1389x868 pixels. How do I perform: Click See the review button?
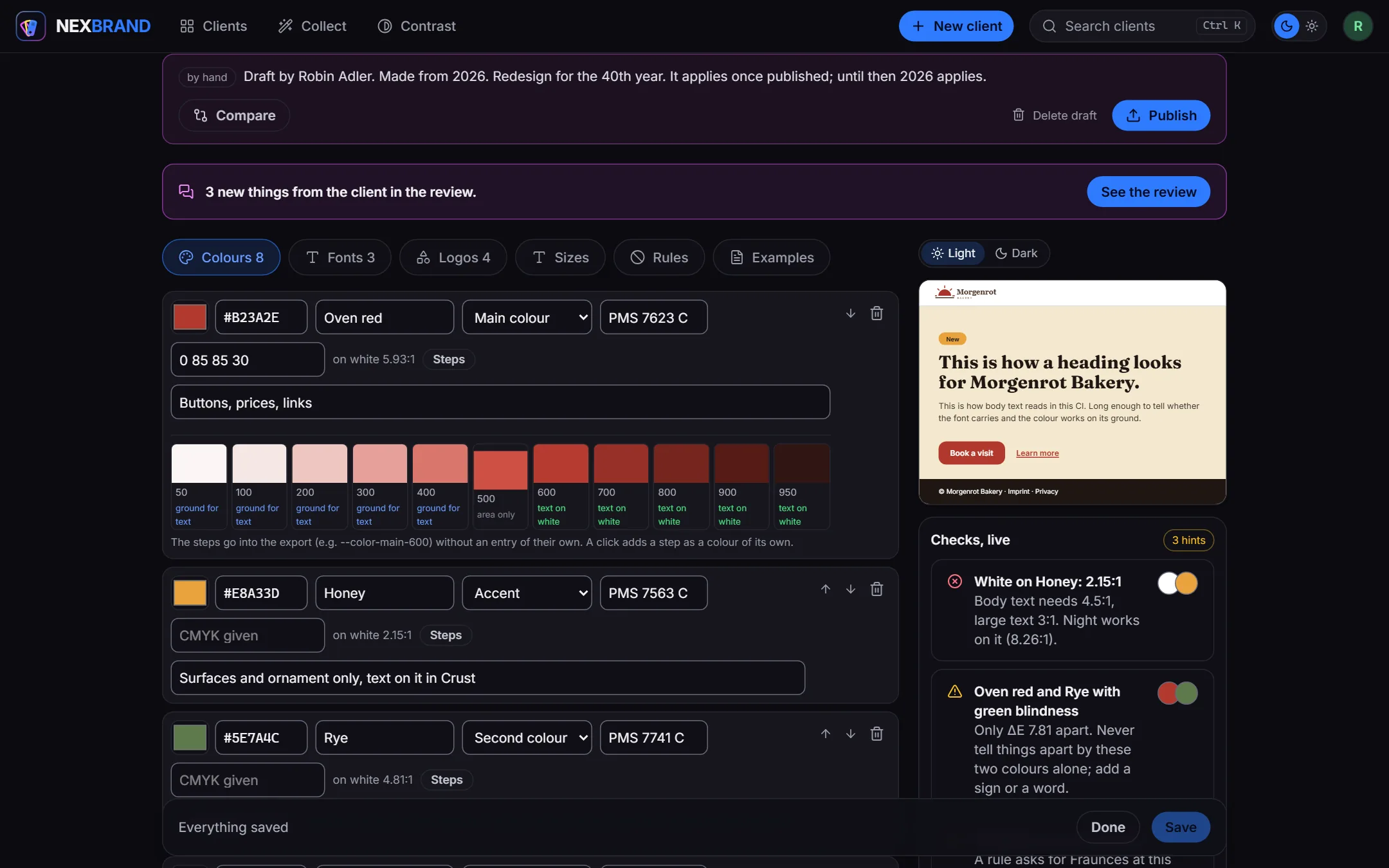(1148, 192)
